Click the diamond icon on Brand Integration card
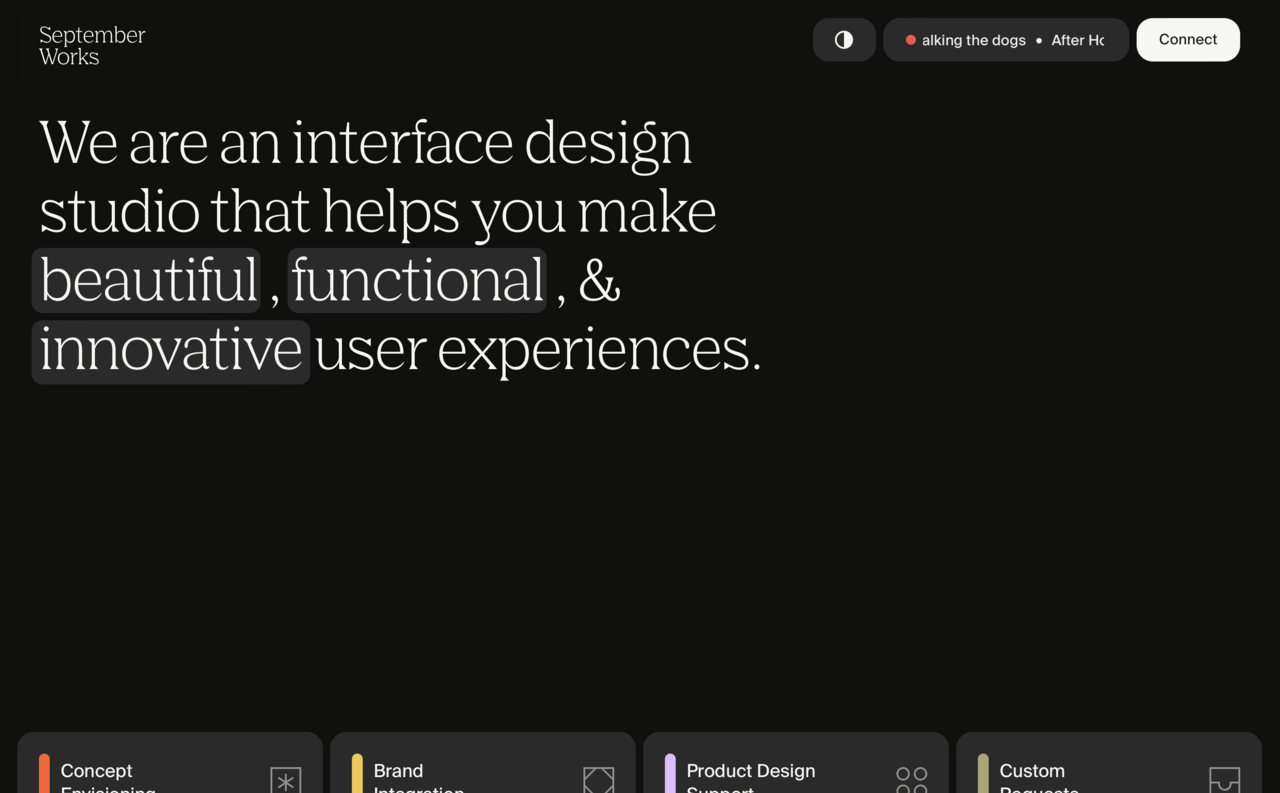1280x793 pixels. (598, 780)
